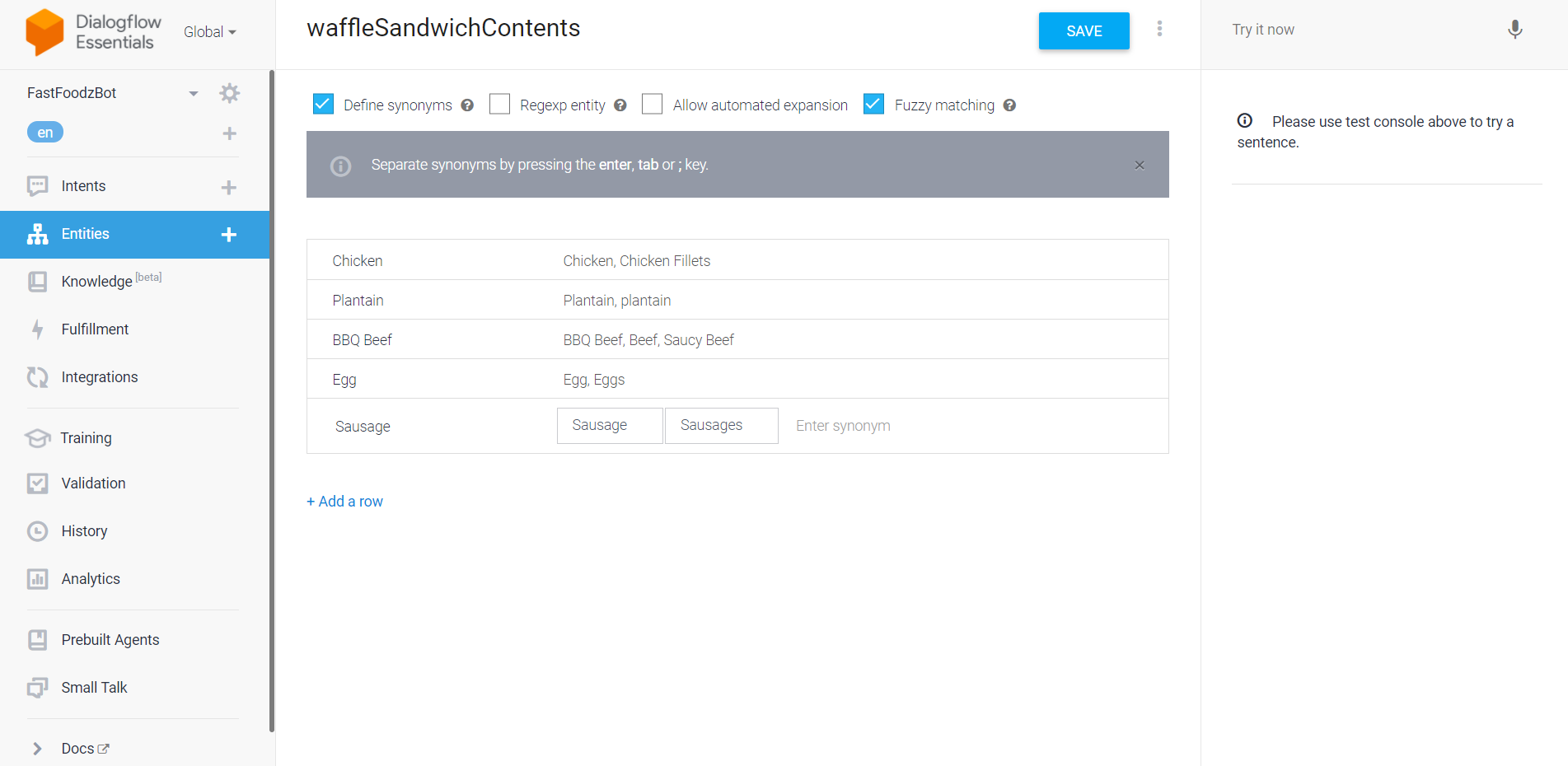Image resolution: width=1568 pixels, height=766 pixels.
Task: Tick Allow automated expansion checkbox
Action: pos(652,105)
